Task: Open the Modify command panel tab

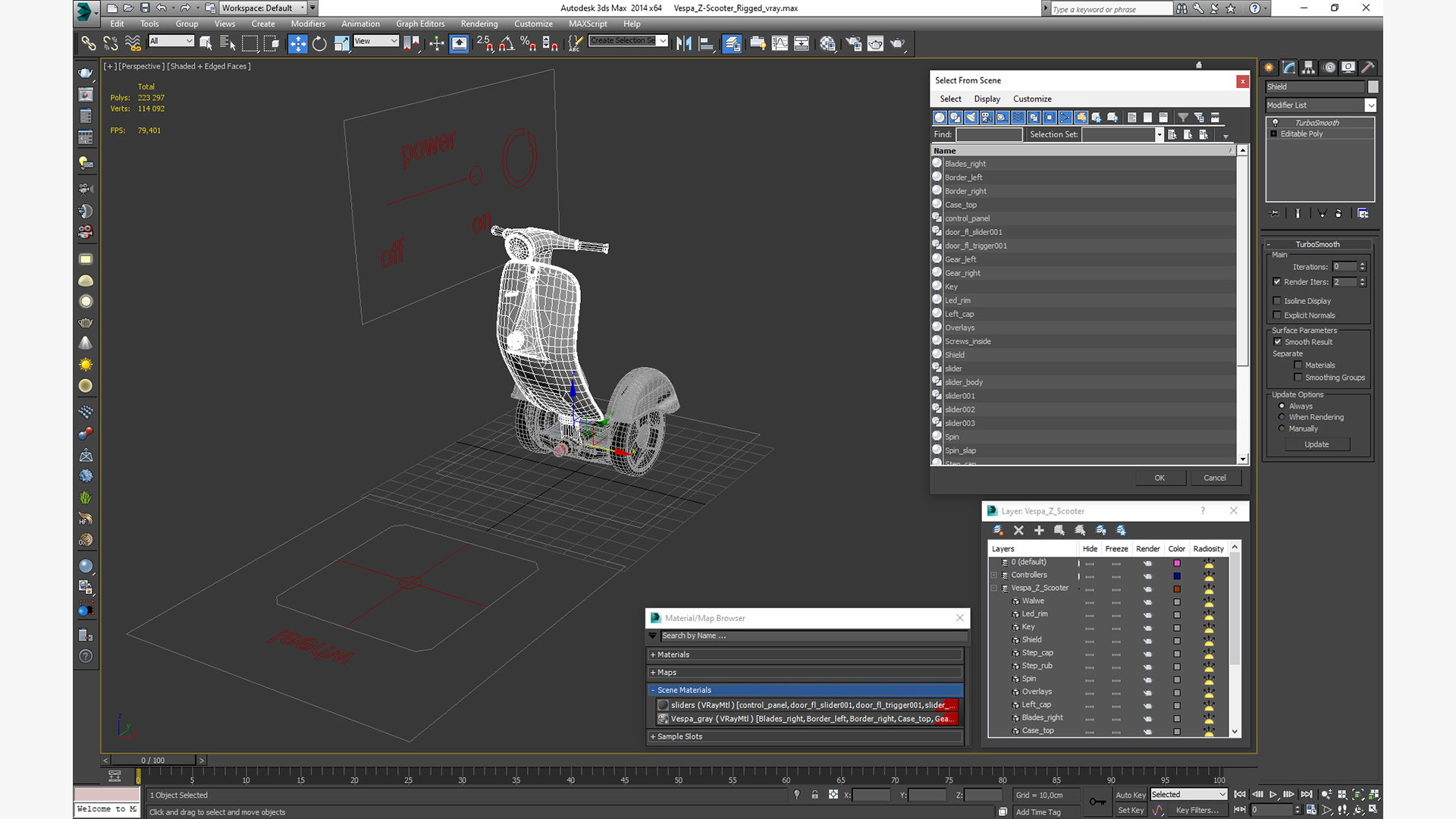Action: click(1289, 67)
